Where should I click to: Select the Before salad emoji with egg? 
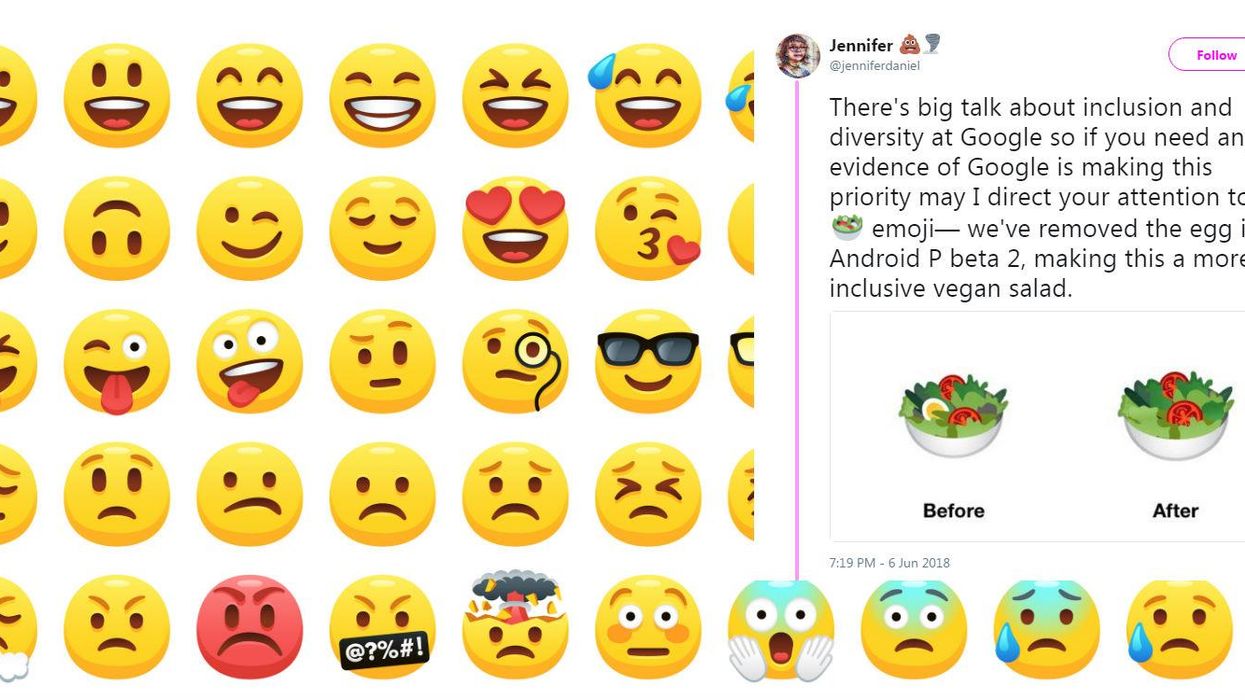tap(953, 414)
